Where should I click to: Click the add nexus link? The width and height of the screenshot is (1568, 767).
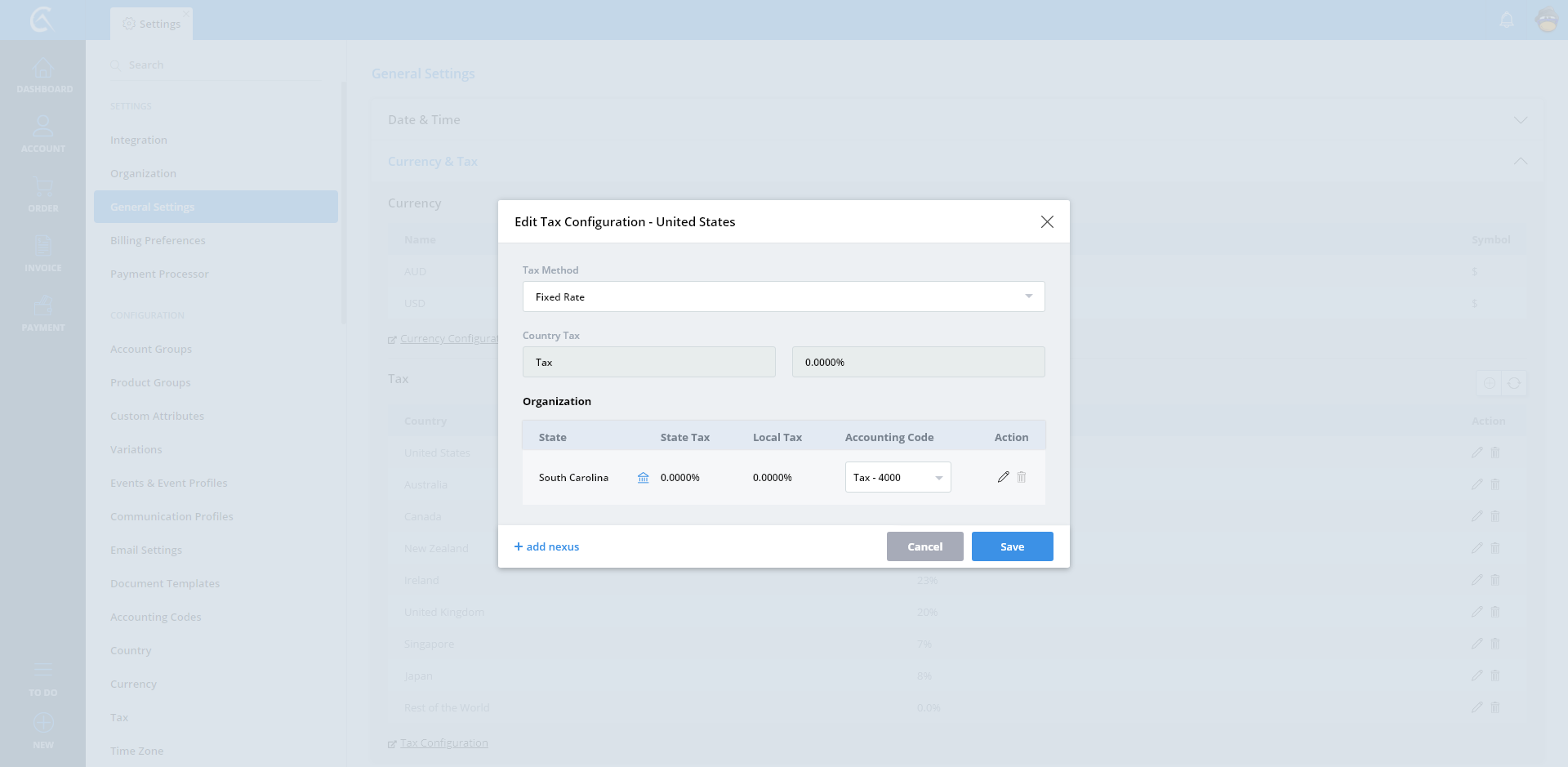(x=546, y=546)
